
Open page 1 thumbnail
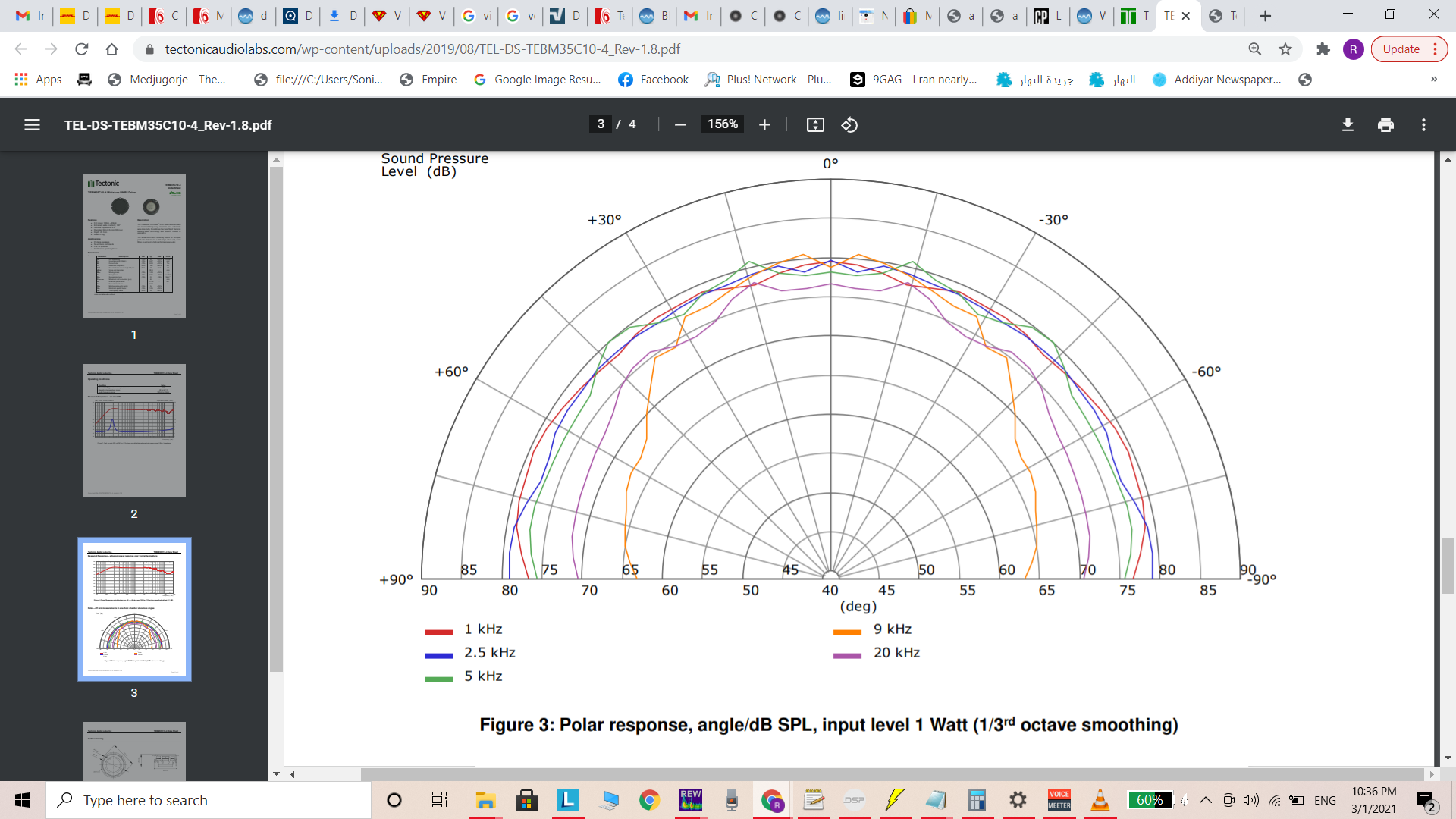134,246
